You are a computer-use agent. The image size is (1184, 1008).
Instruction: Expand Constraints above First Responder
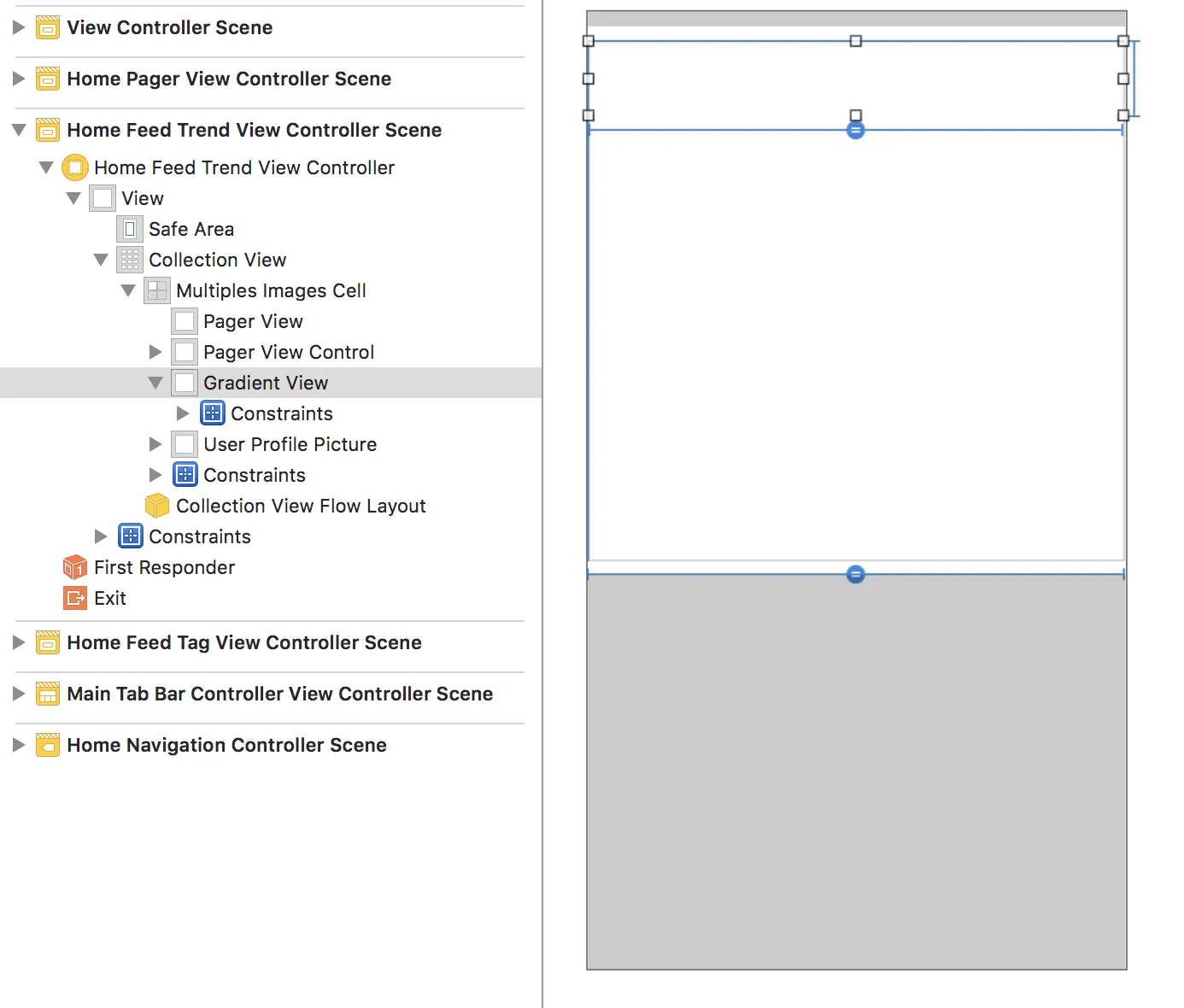point(101,536)
